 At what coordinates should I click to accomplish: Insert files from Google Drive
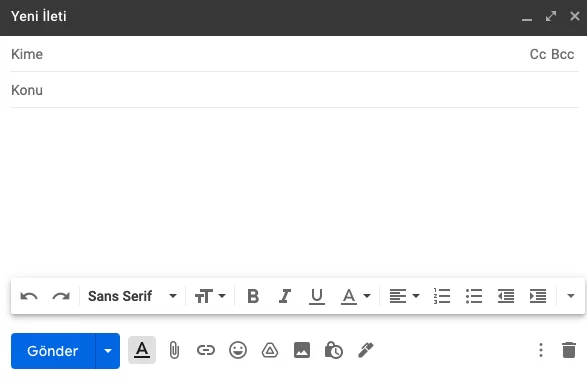click(x=270, y=351)
